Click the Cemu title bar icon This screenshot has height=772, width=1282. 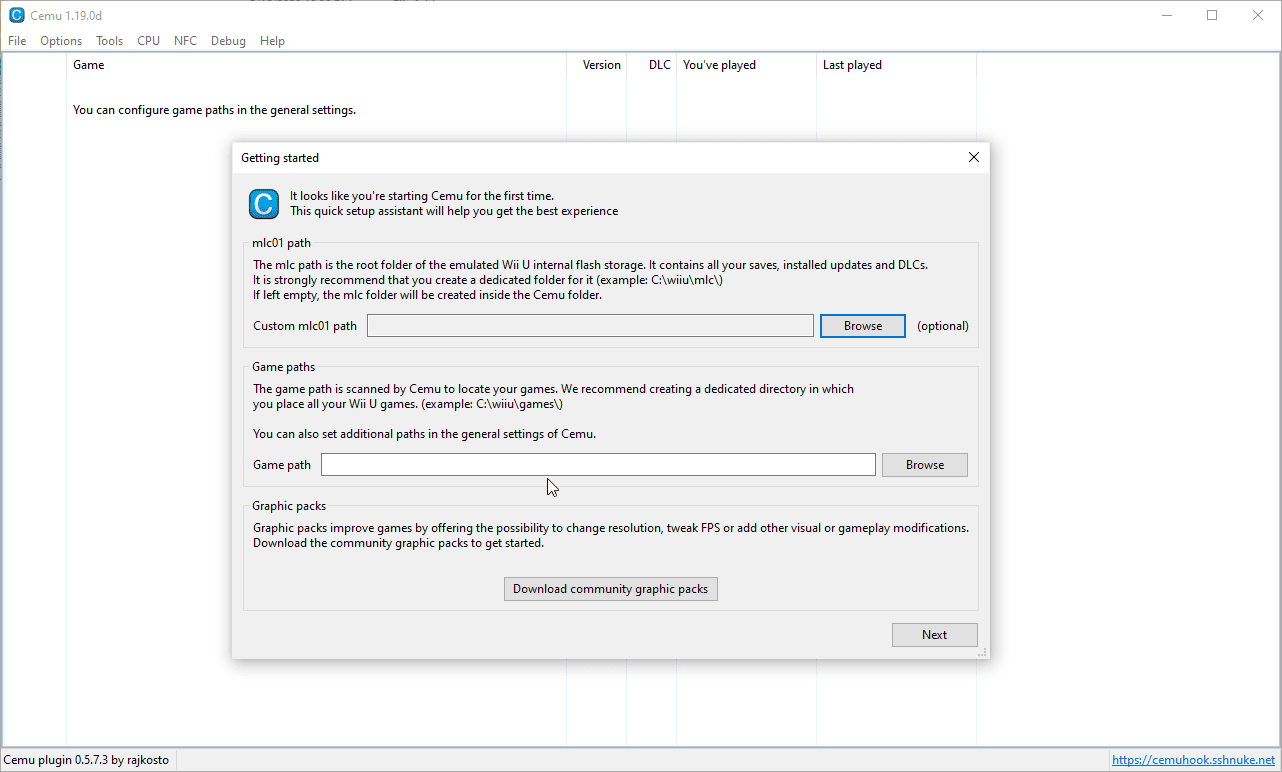[16, 15]
